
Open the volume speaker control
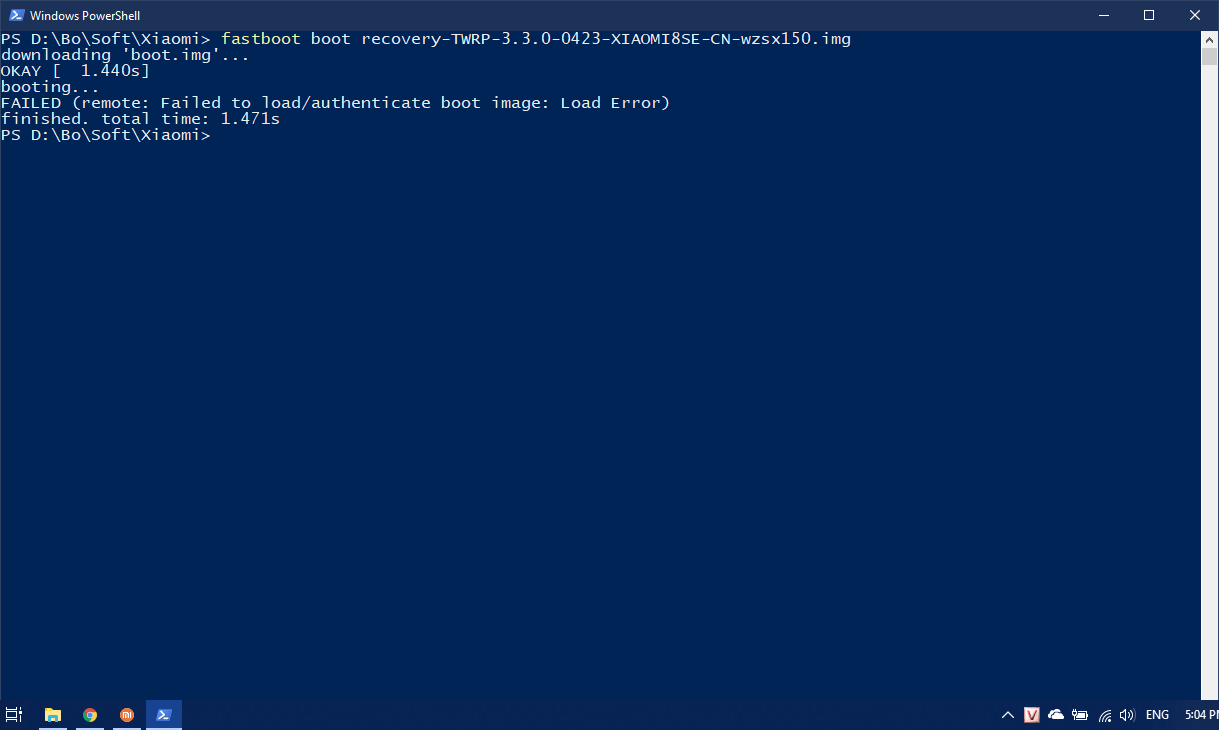click(x=1128, y=715)
